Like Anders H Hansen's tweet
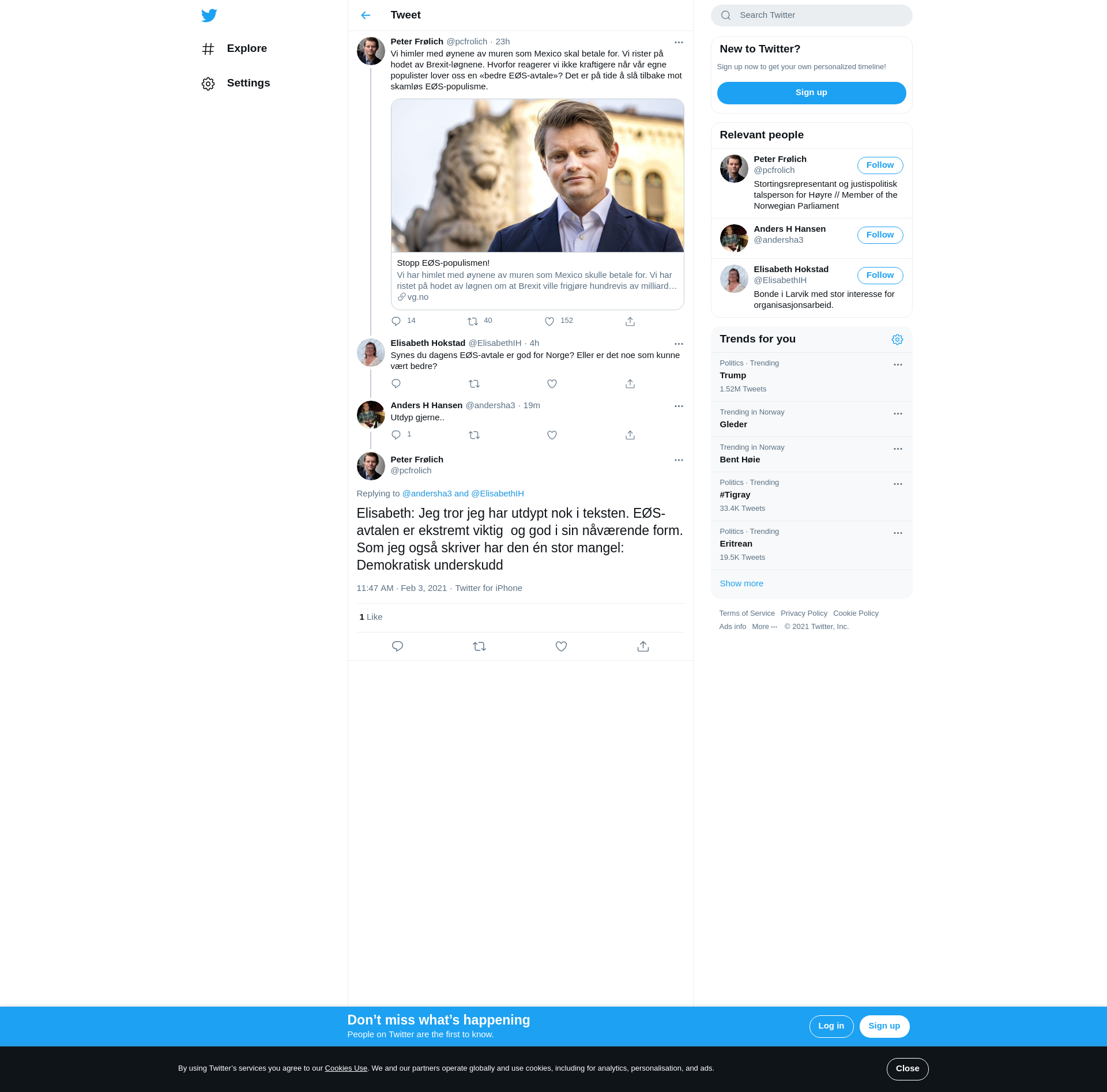Screen dimensions: 1107x1092 click(x=552, y=435)
